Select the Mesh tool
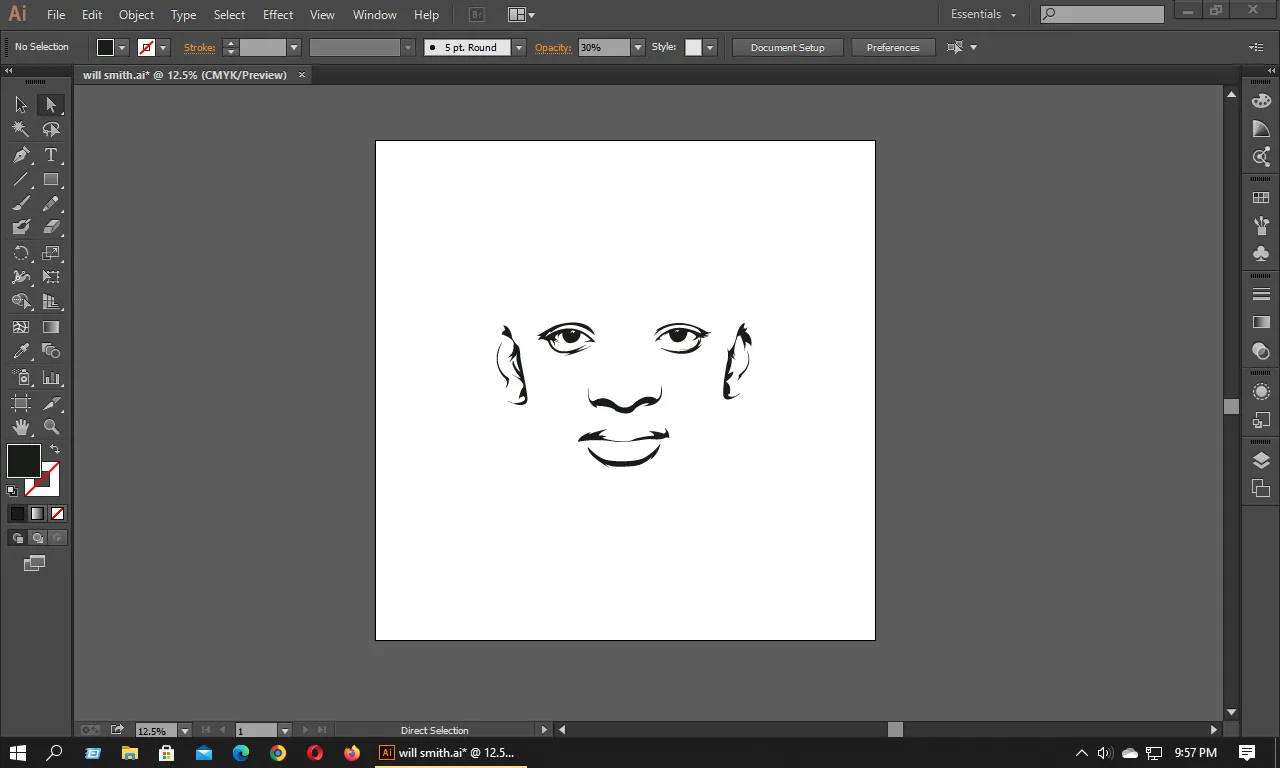 pyautogui.click(x=21, y=327)
